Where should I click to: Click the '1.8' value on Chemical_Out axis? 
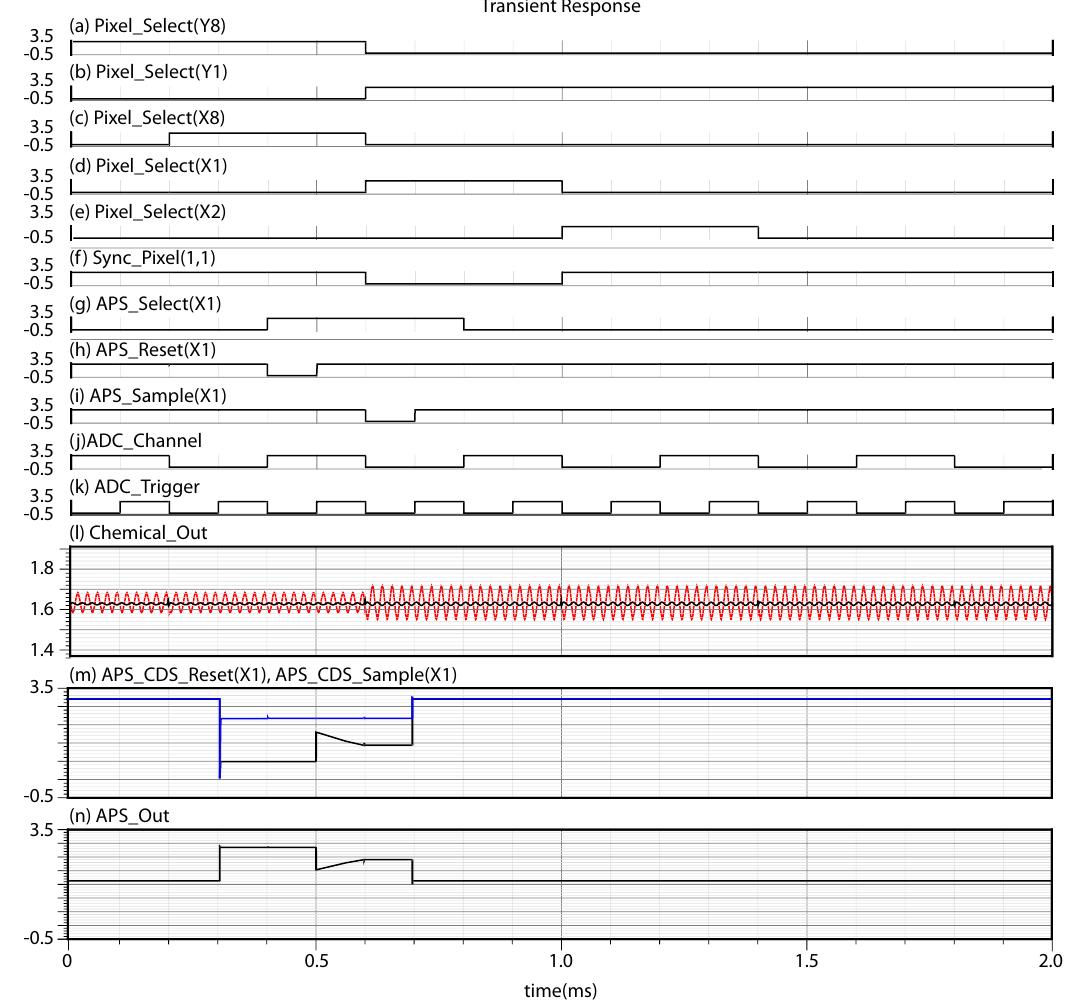41,568
